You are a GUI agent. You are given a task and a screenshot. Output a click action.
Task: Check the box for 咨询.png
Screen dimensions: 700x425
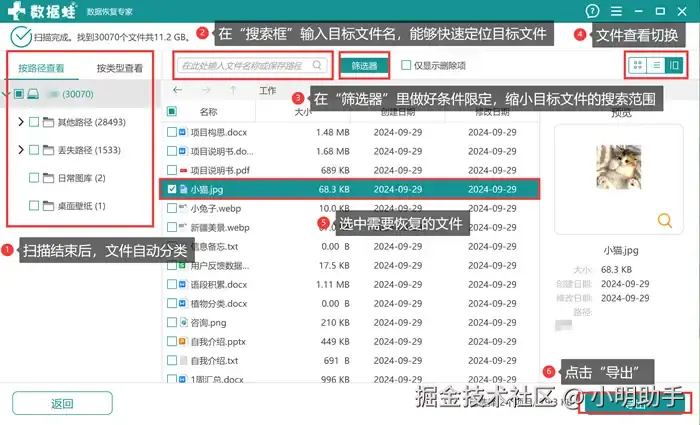(x=172, y=322)
